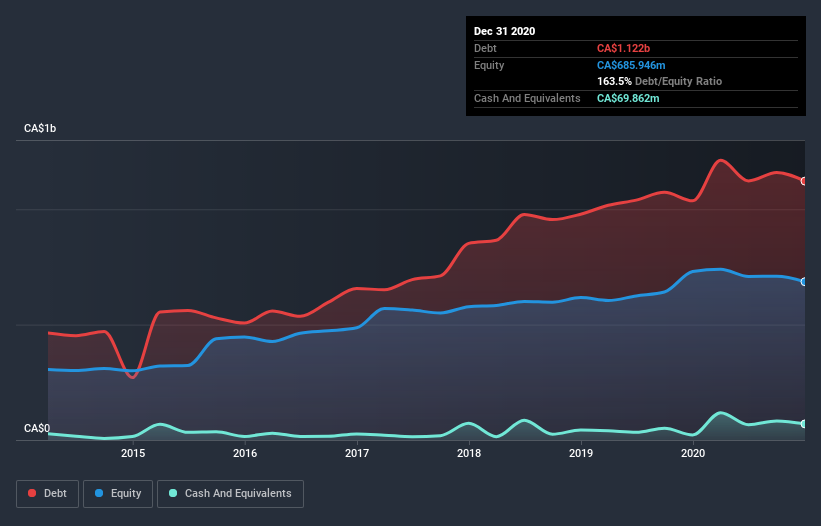The width and height of the screenshot is (821, 526).
Task: Click the CA$1b y-axis label
Action: (40, 128)
